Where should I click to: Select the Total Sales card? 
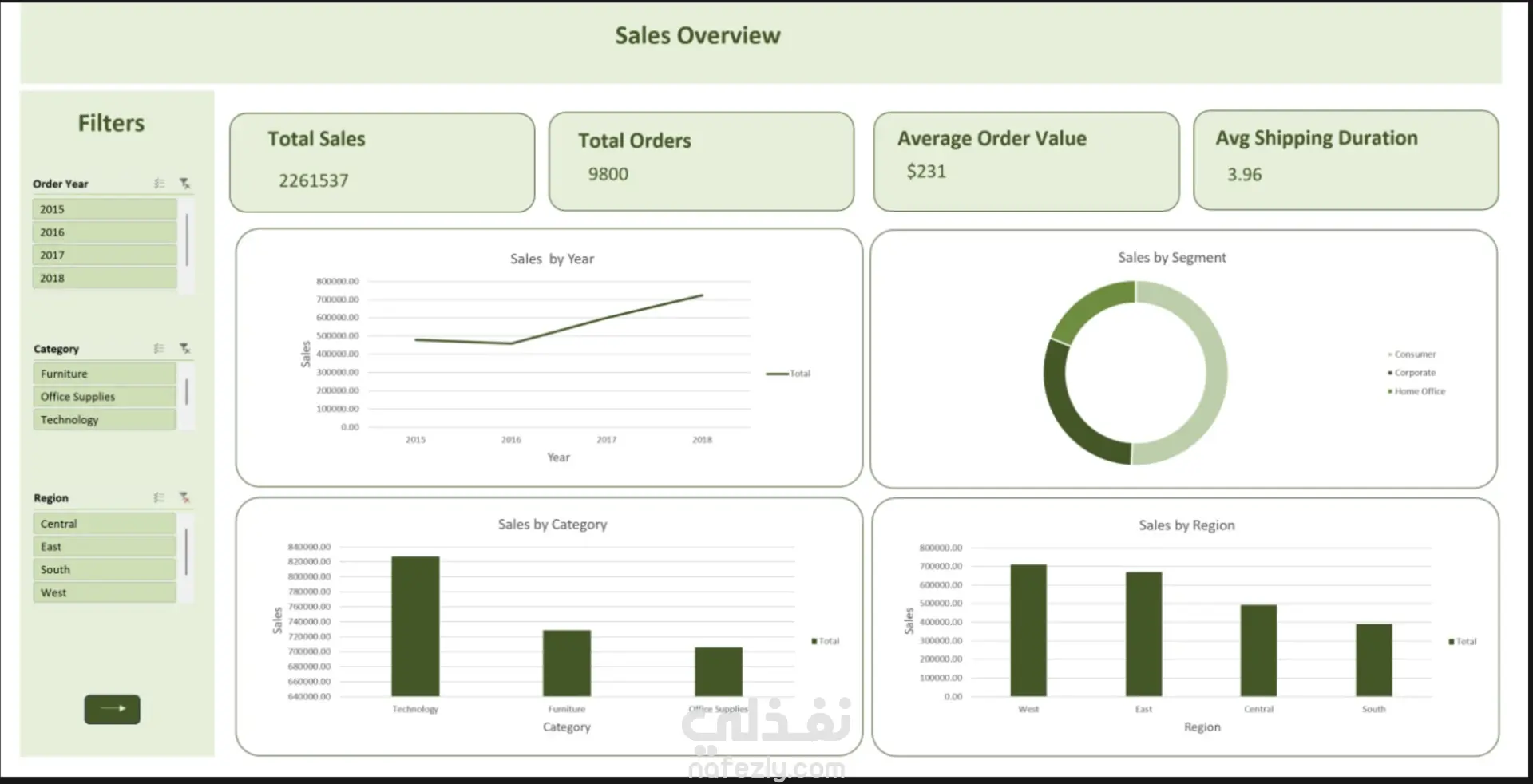pos(382,162)
